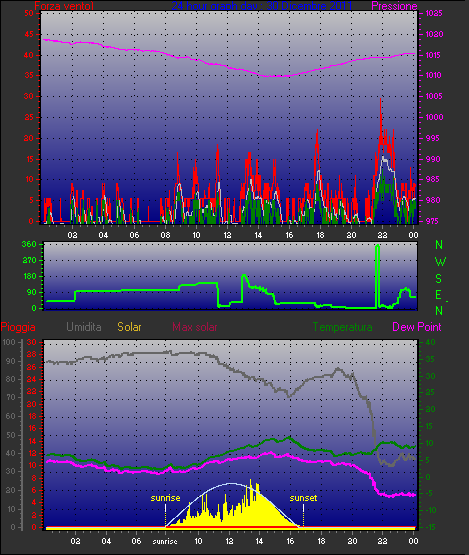Click the magenta Dew Point legend label
This screenshot has width=469, height=555.
pyautogui.click(x=417, y=327)
